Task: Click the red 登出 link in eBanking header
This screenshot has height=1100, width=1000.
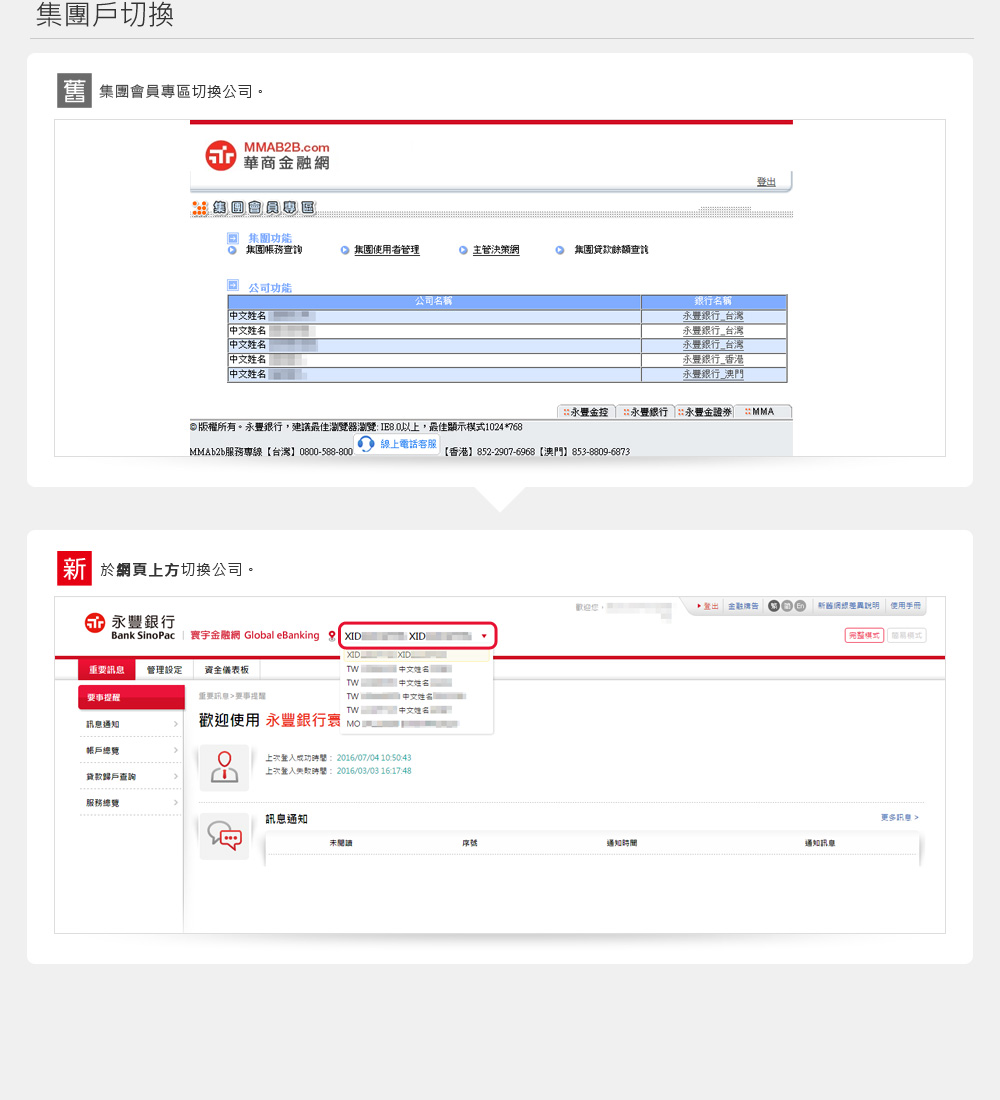Action: tap(708, 606)
